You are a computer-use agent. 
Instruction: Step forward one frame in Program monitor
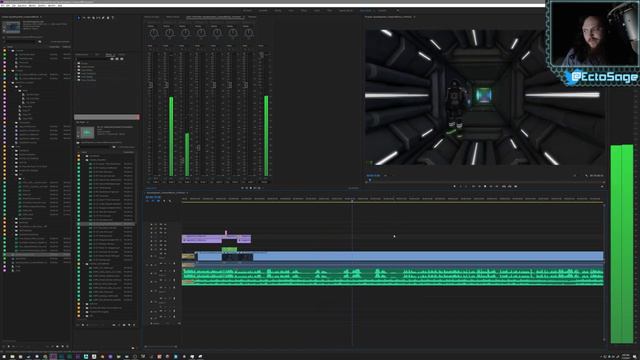(491, 186)
